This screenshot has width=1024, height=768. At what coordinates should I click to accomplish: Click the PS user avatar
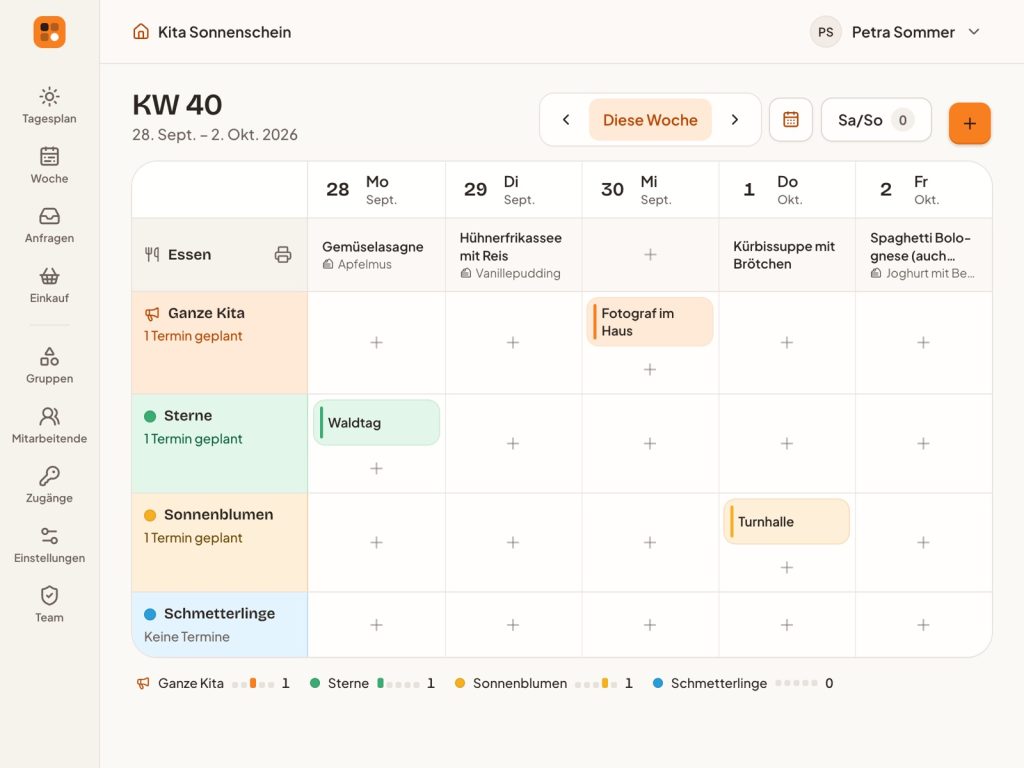click(x=825, y=32)
